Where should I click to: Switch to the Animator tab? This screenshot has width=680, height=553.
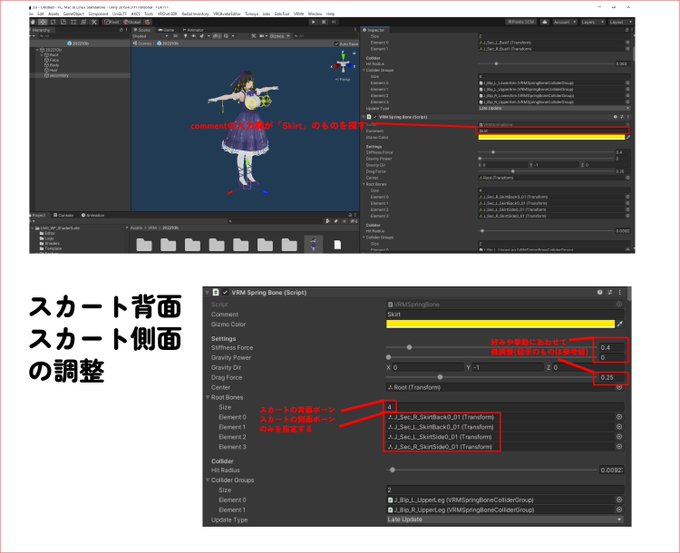pyautogui.click(x=192, y=30)
